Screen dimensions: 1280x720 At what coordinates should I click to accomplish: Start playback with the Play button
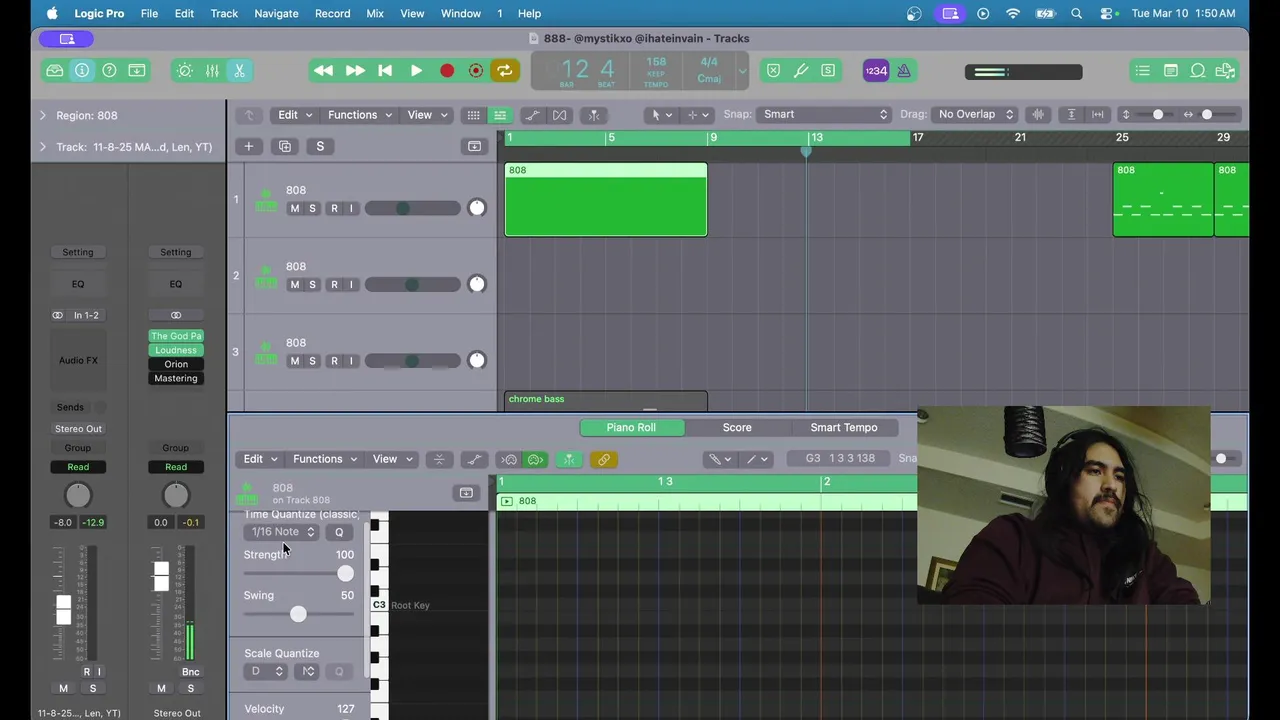pos(416,71)
